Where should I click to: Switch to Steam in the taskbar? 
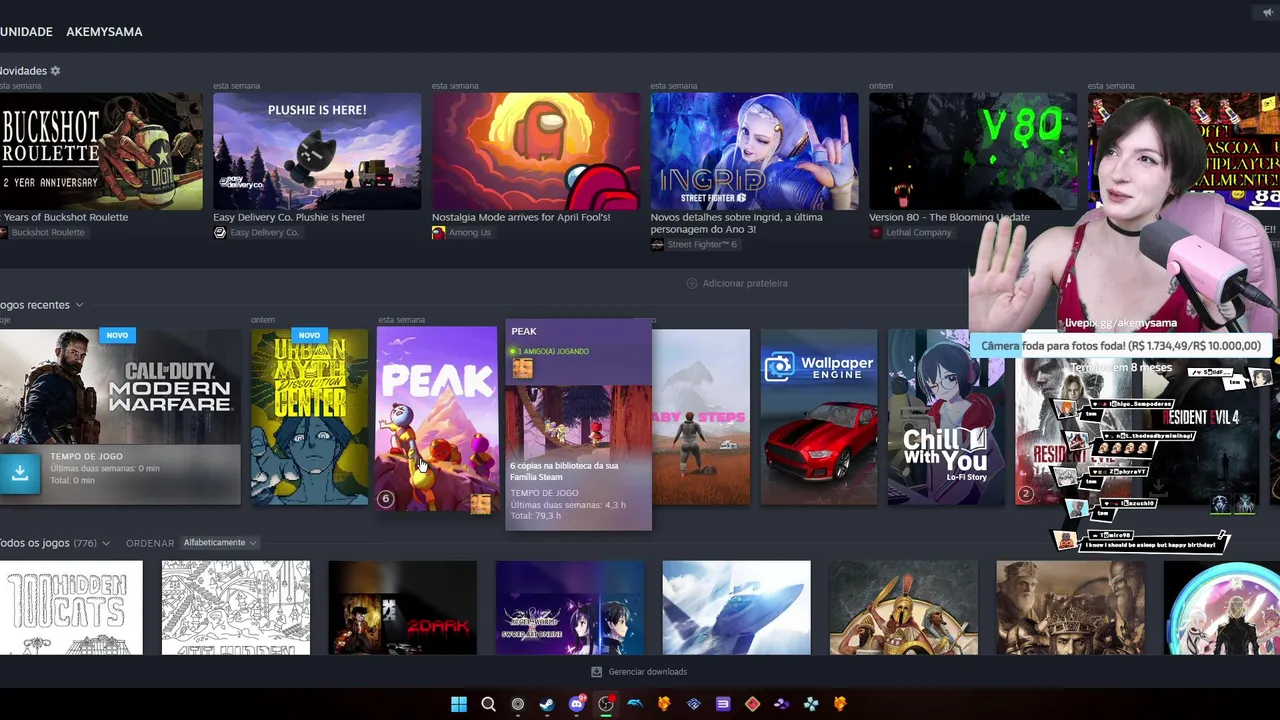pyautogui.click(x=547, y=704)
